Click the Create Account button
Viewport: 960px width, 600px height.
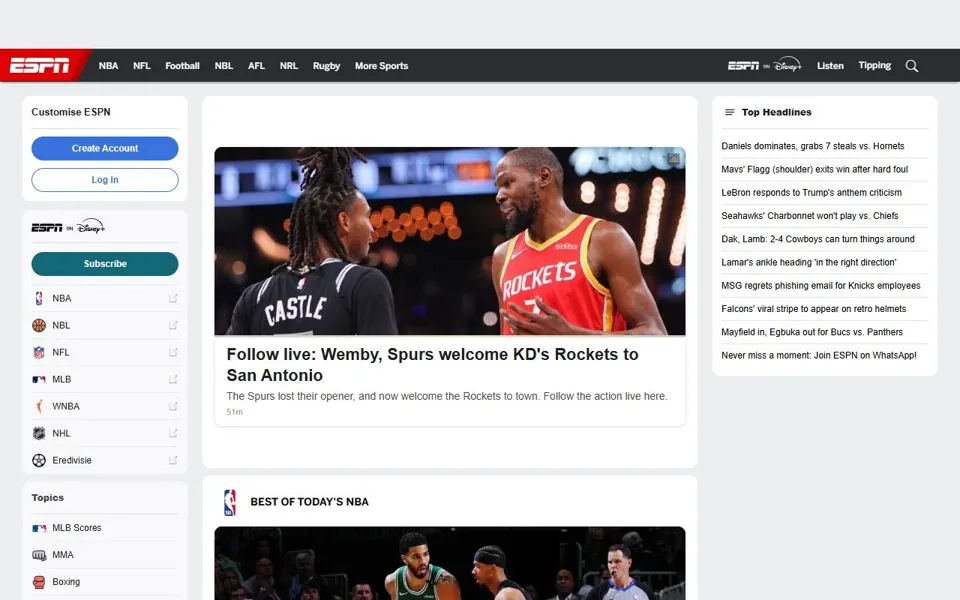[x=105, y=148]
